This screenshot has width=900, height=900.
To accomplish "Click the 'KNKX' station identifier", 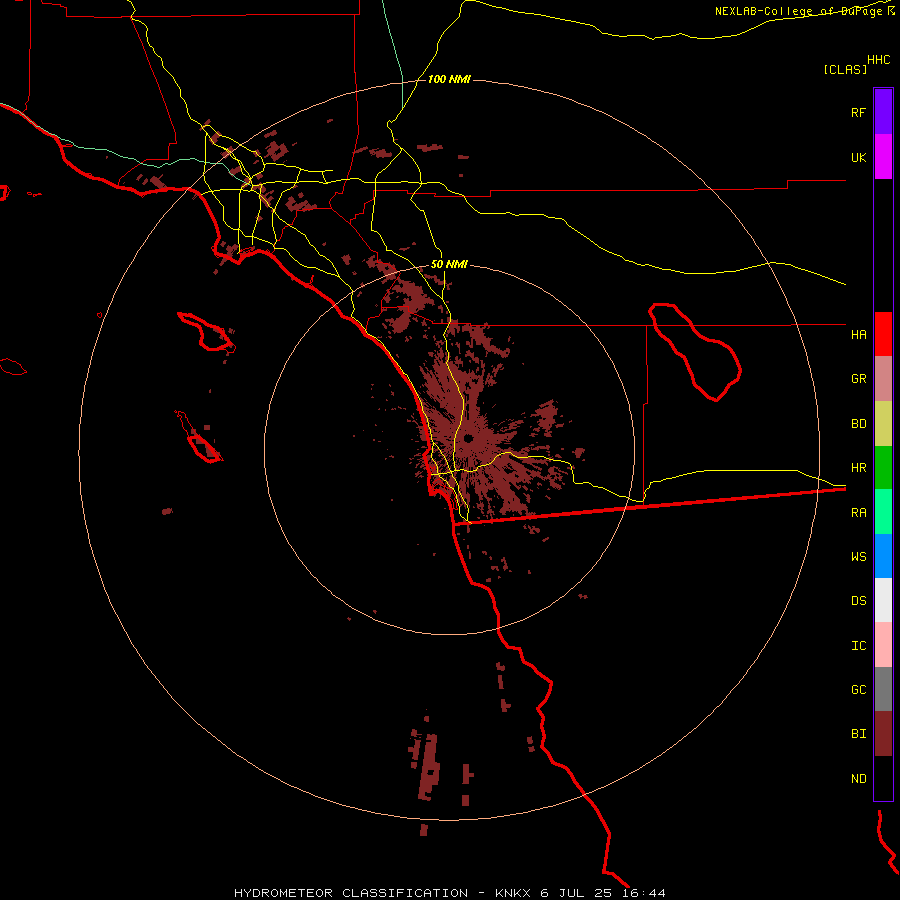I will click(x=512, y=893).
